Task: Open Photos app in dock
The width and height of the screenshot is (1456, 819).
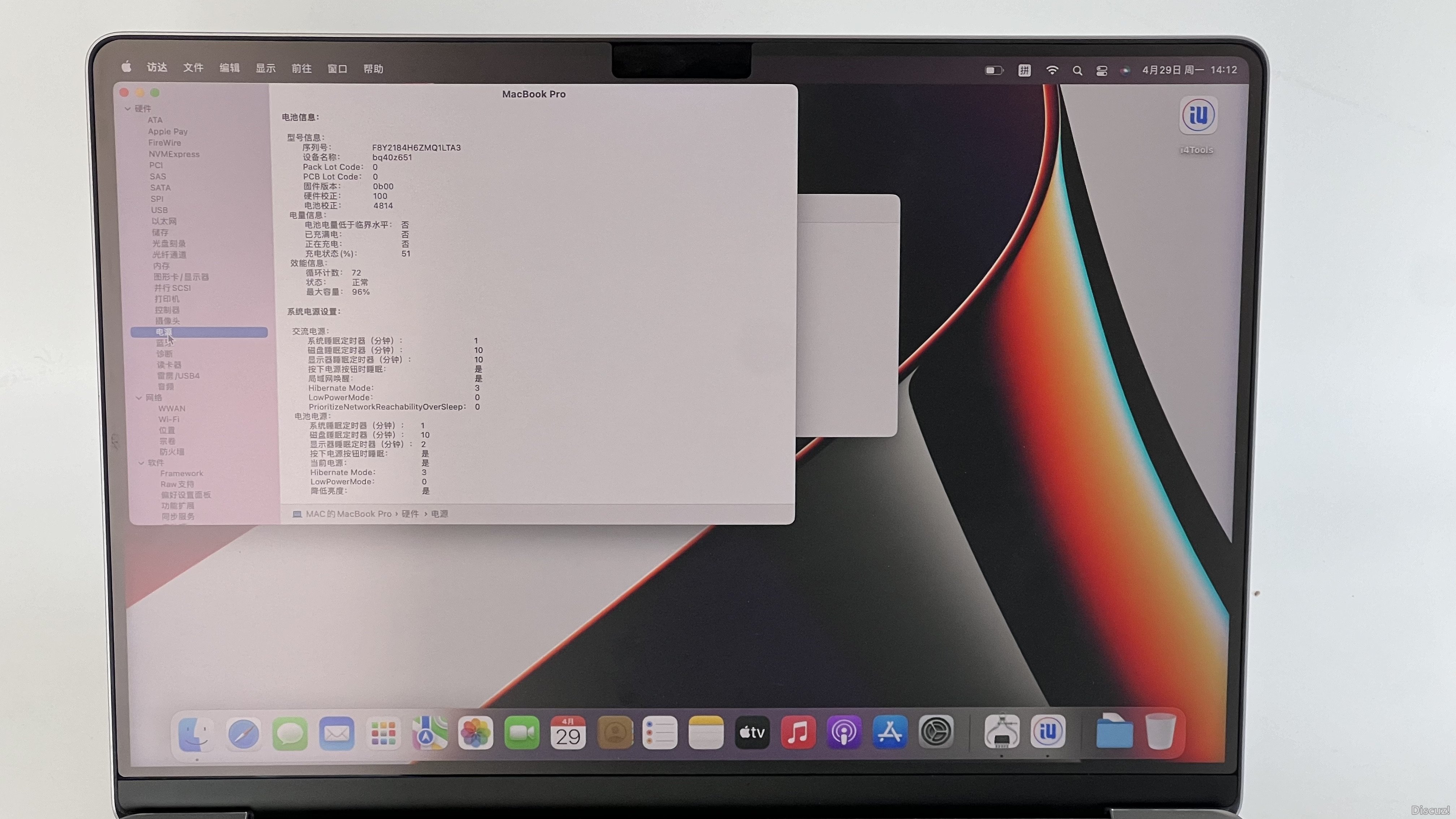Action: (x=475, y=734)
